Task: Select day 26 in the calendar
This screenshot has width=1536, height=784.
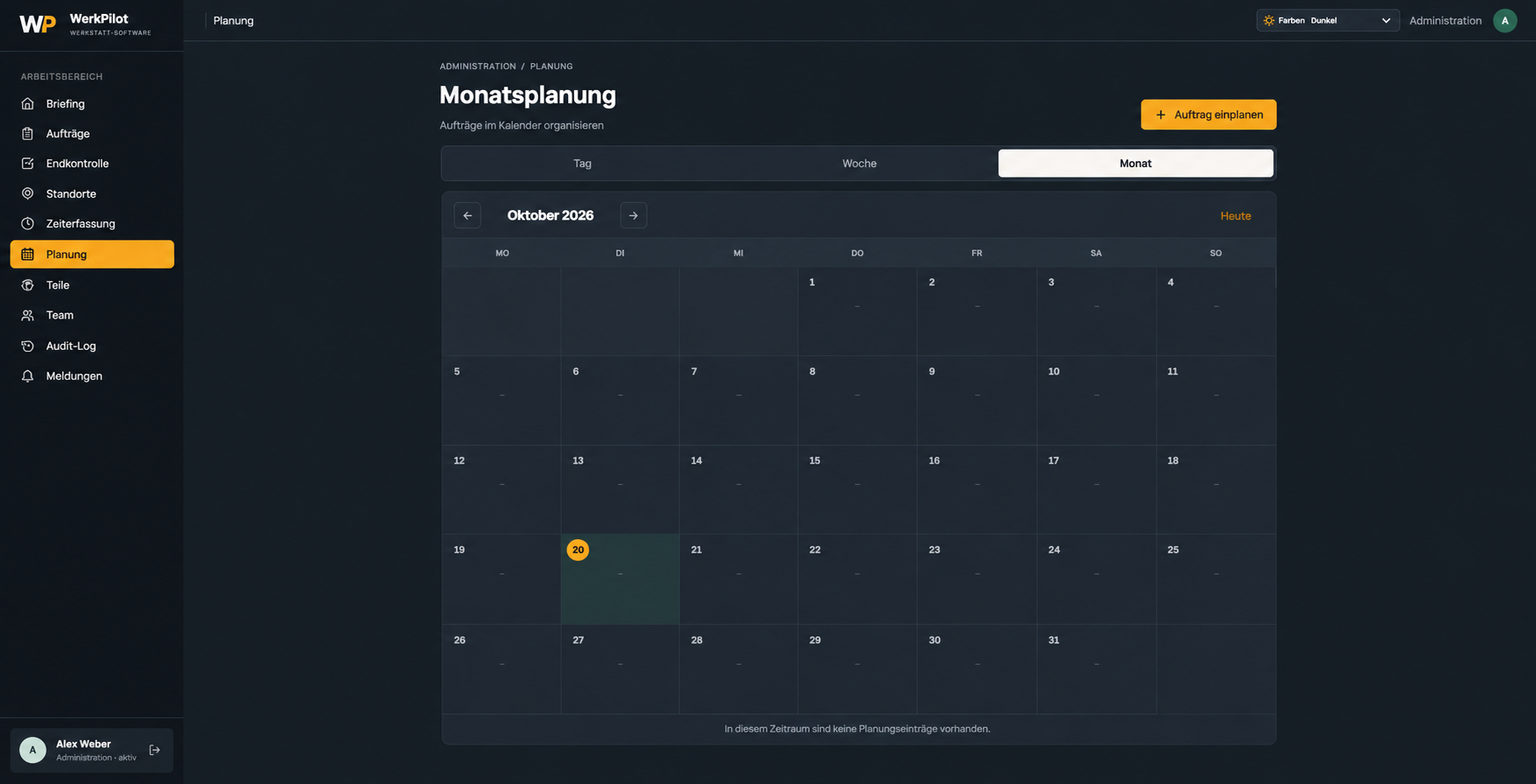Action: pyautogui.click(x=501, y=669)
